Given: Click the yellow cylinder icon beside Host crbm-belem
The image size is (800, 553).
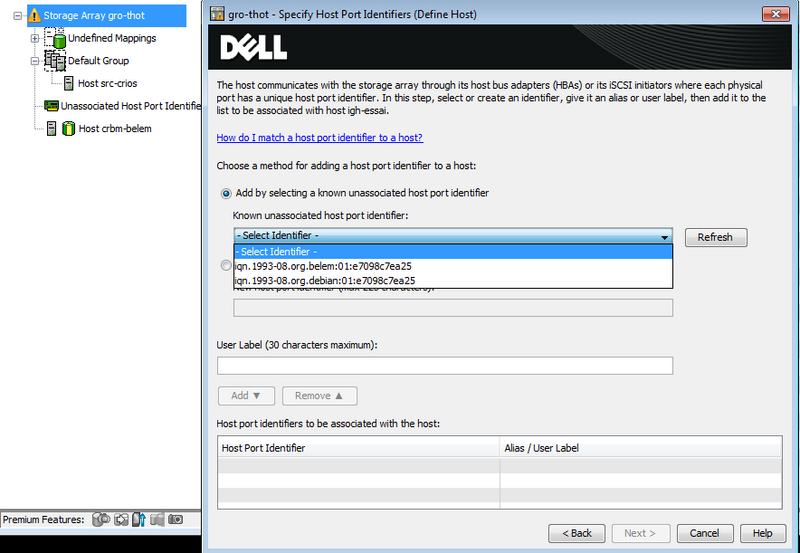Looking at the screenshot, I should coord(69,129).
